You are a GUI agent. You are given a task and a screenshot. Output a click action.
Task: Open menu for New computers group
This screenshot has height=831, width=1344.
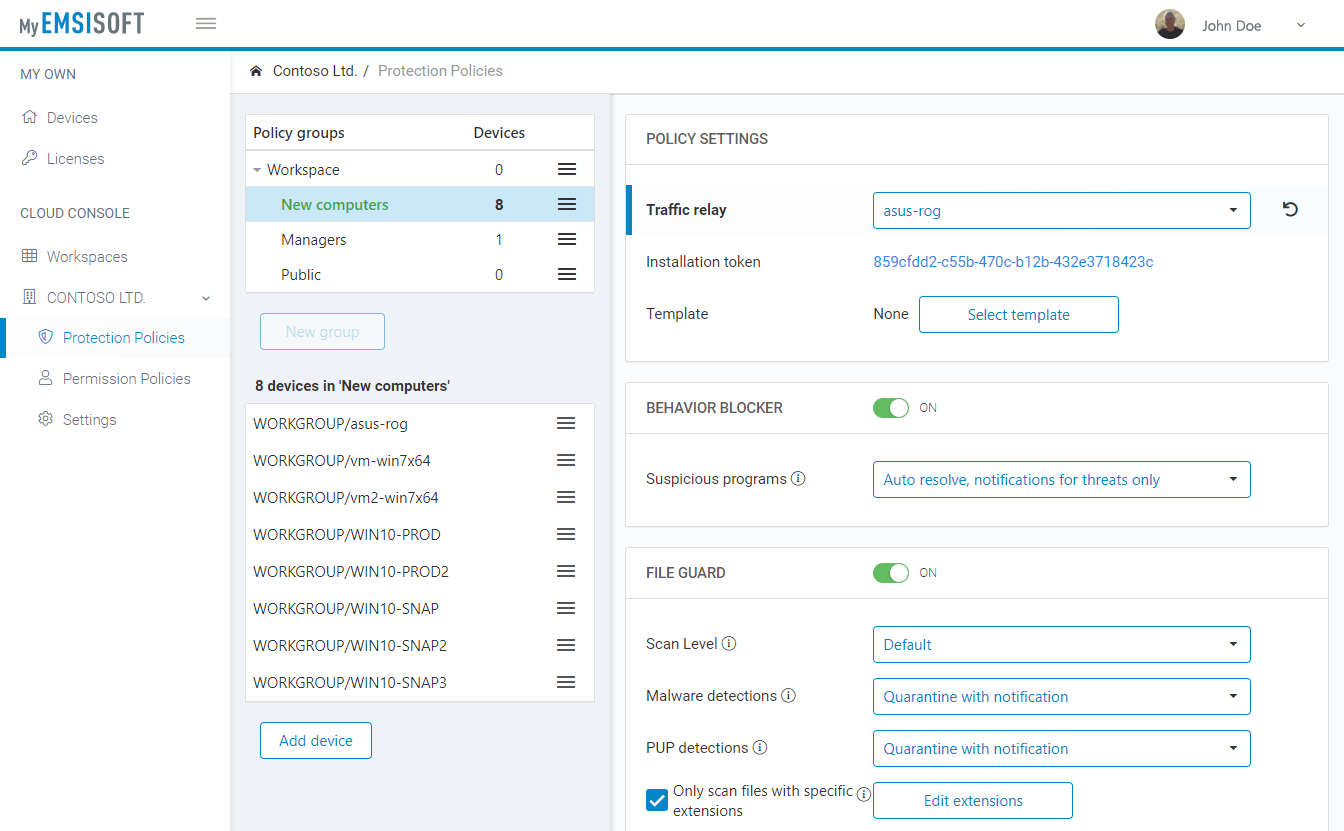click(567, 204)
